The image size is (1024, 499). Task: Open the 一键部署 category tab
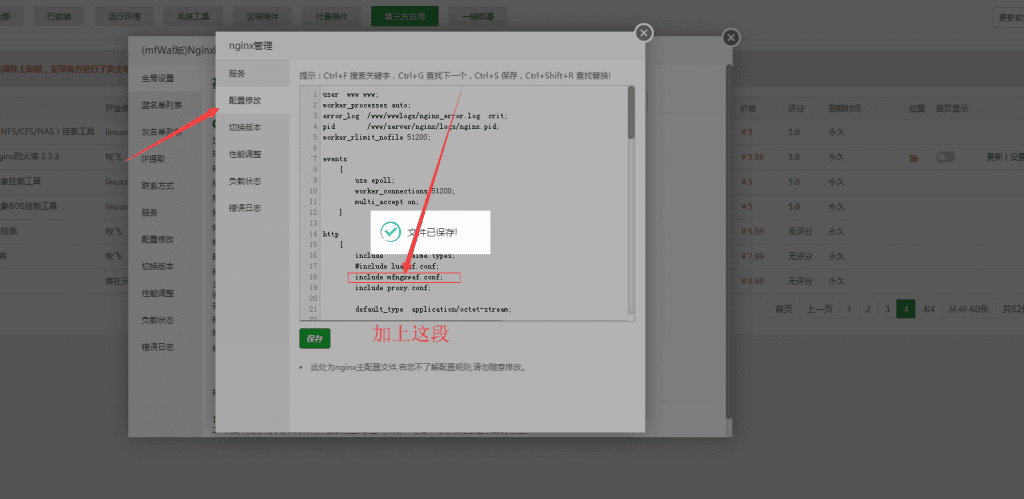(x=478, y=17)
